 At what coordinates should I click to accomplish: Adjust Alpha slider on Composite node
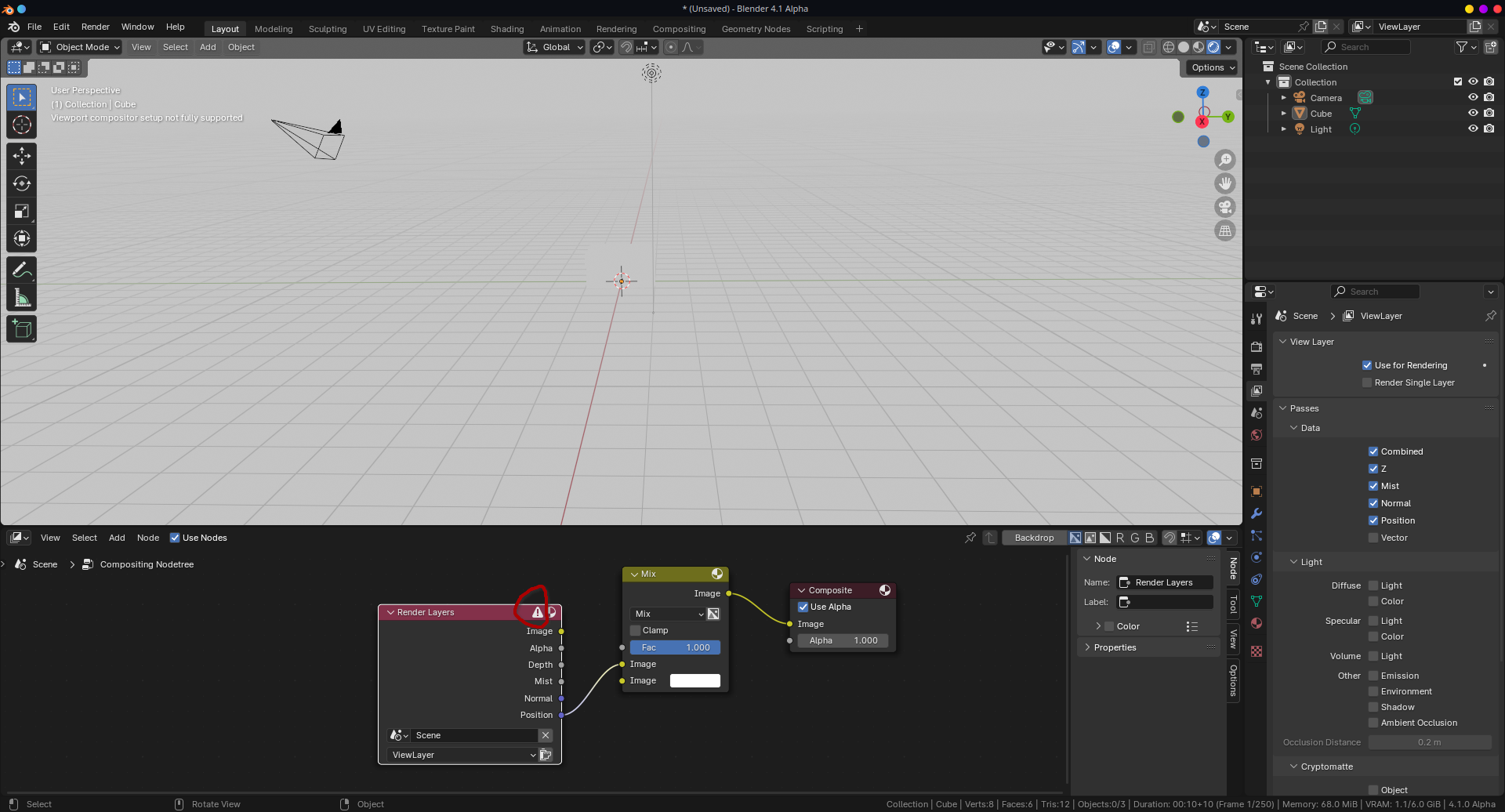tap(843, 640)
